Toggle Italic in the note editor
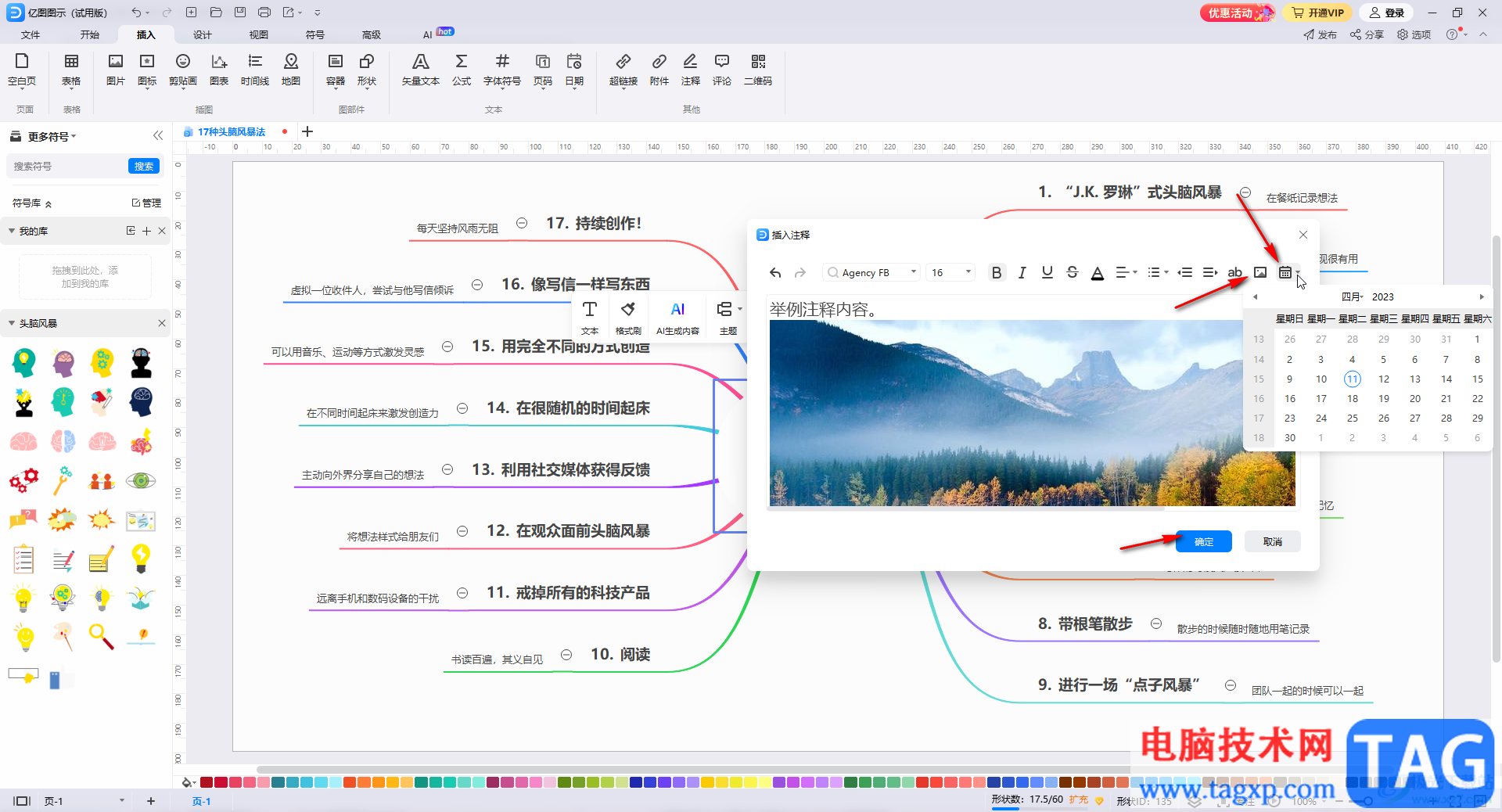Image resolution: width=1502 pixels, height=812 pixels. click(x=1022, y=272)
